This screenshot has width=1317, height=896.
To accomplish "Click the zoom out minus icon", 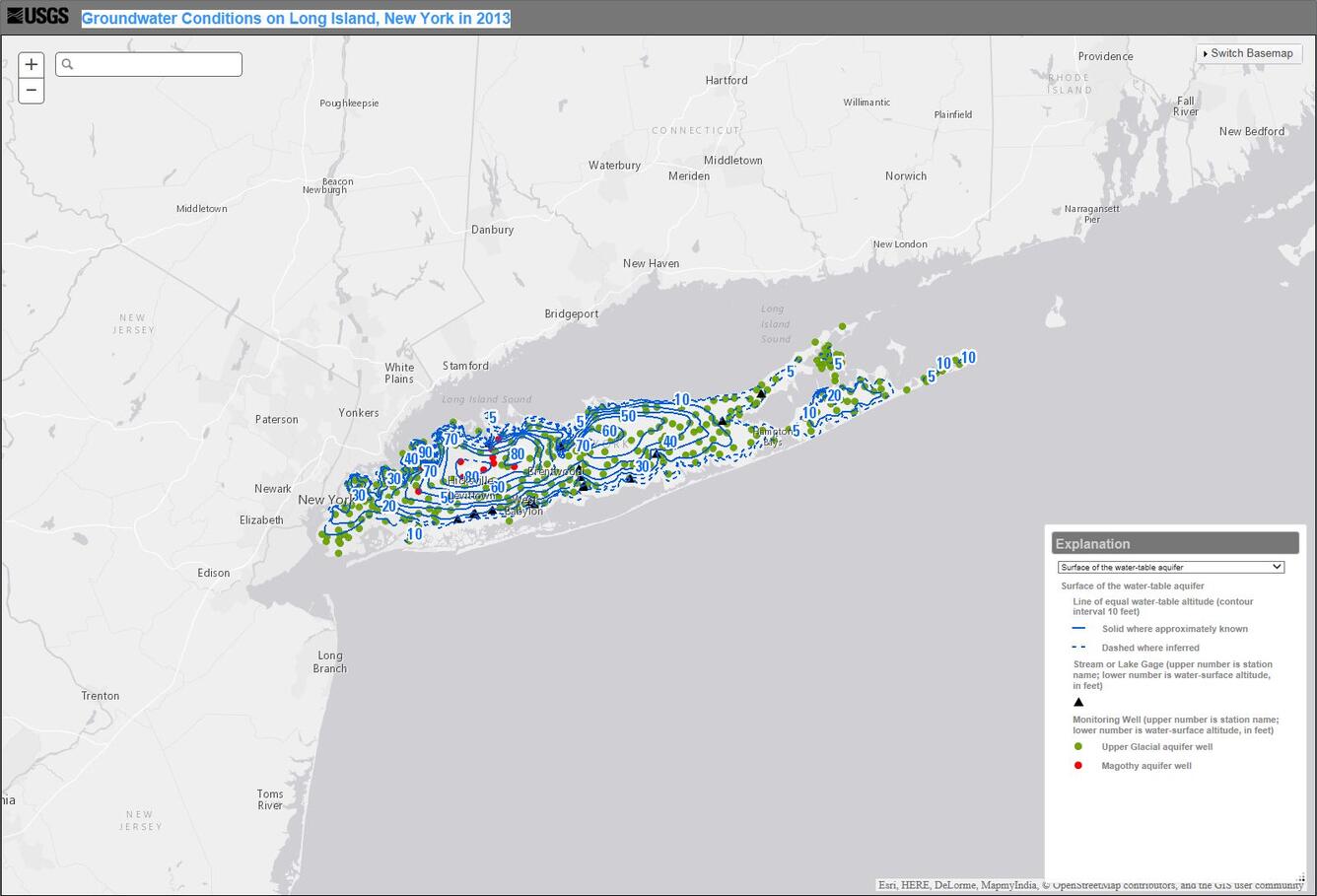I will tap(31, 91).
